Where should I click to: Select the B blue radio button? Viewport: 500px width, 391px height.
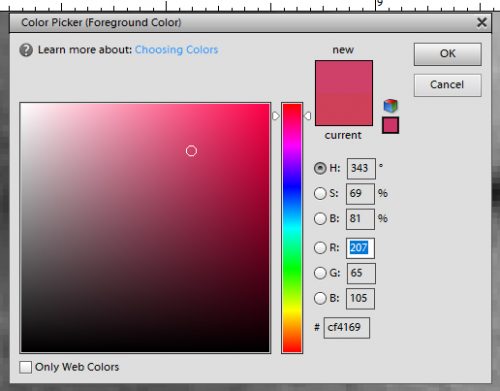click(x=320, y=298)
